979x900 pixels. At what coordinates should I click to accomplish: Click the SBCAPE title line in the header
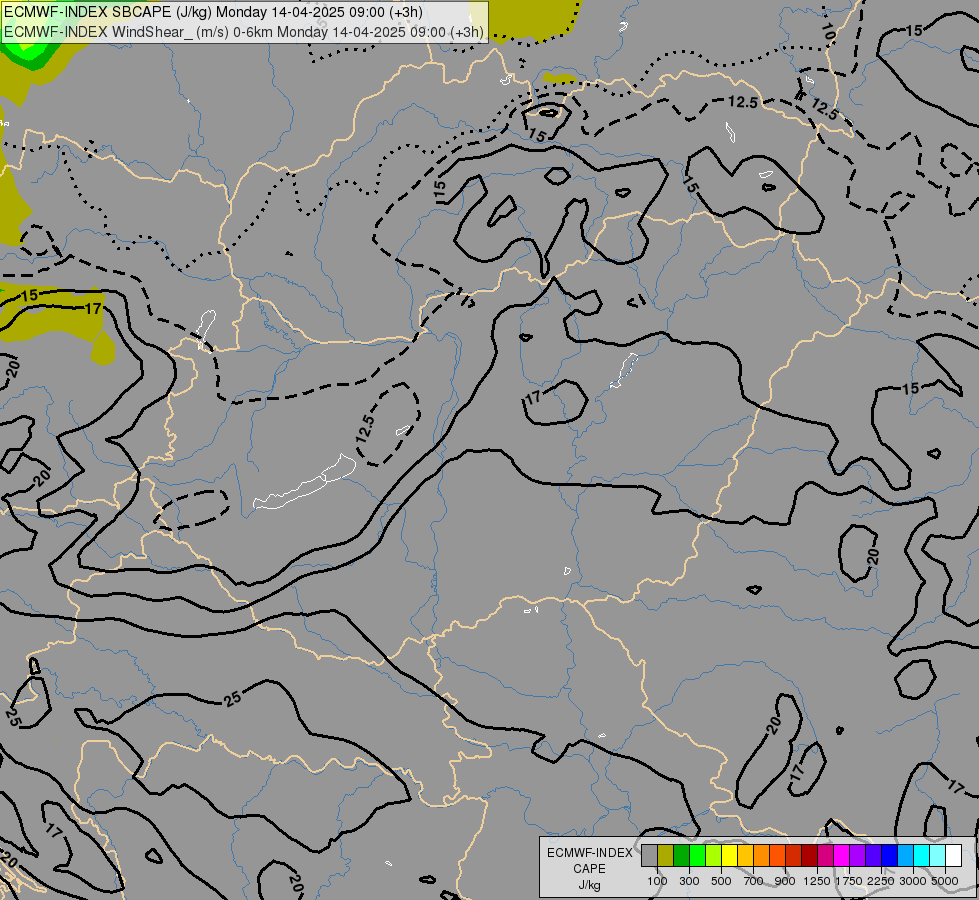pyautogui.click(x=214, y=12)
